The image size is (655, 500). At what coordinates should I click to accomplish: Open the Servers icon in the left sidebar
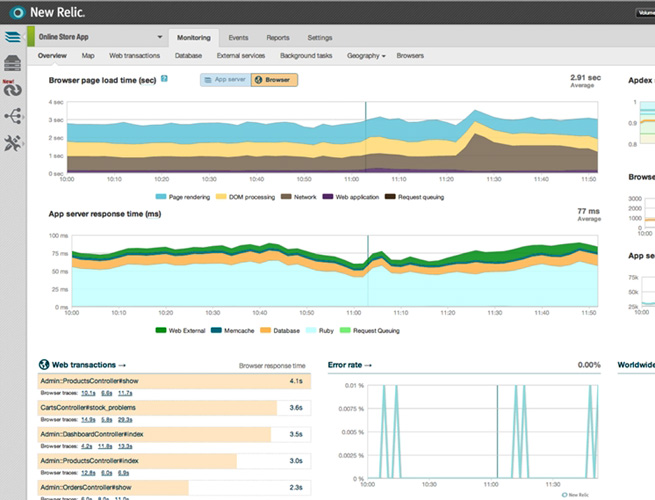coord(13,63)
